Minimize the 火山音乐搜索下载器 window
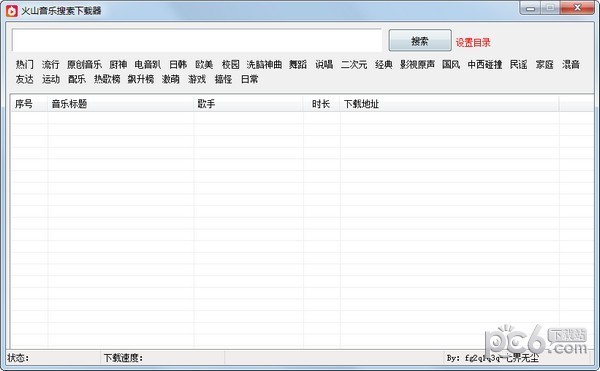Image resolution: width=600 pixels, height=371 pixels. coord(530,8)
